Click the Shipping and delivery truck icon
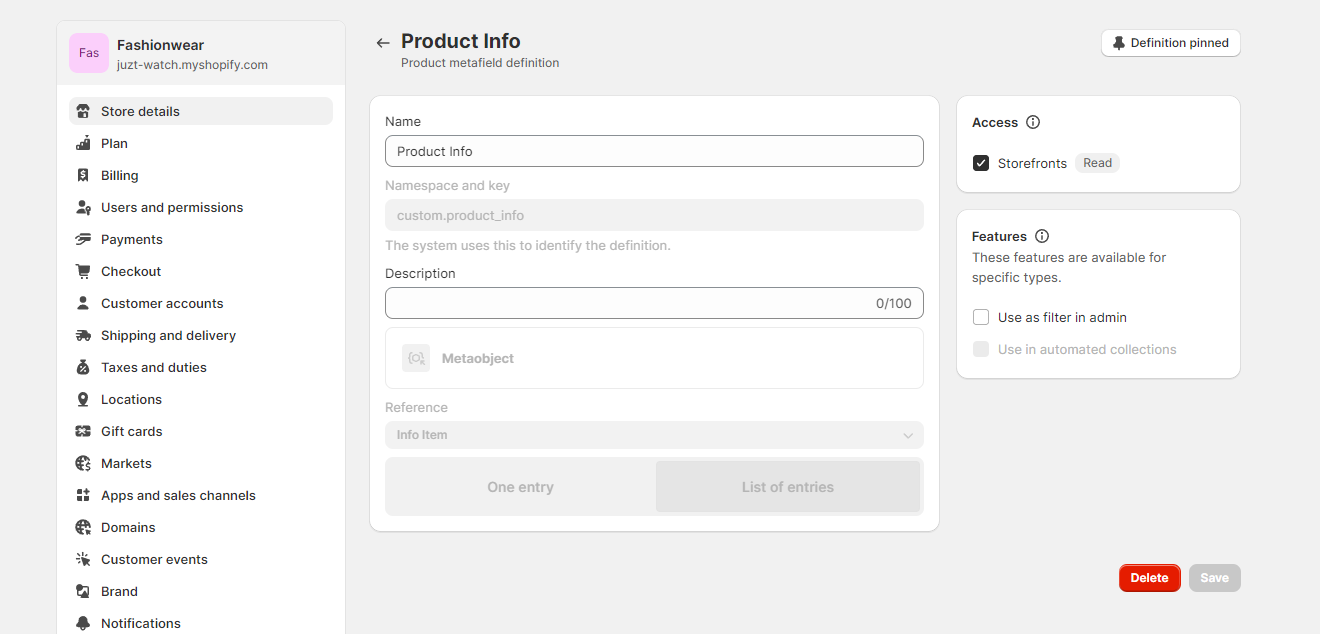 coord(83,335)
